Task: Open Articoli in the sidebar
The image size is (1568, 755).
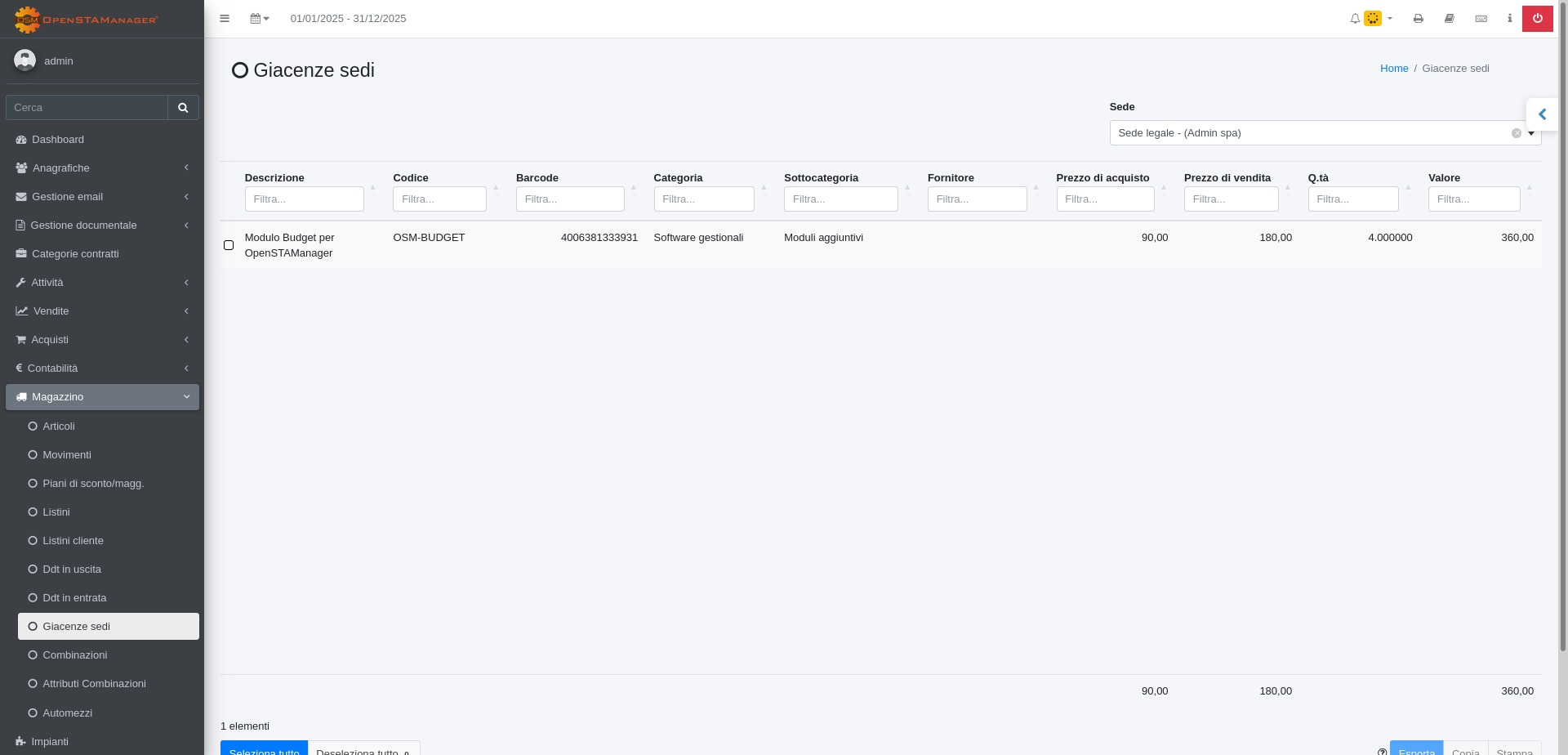Action: (x=59, y=427)
